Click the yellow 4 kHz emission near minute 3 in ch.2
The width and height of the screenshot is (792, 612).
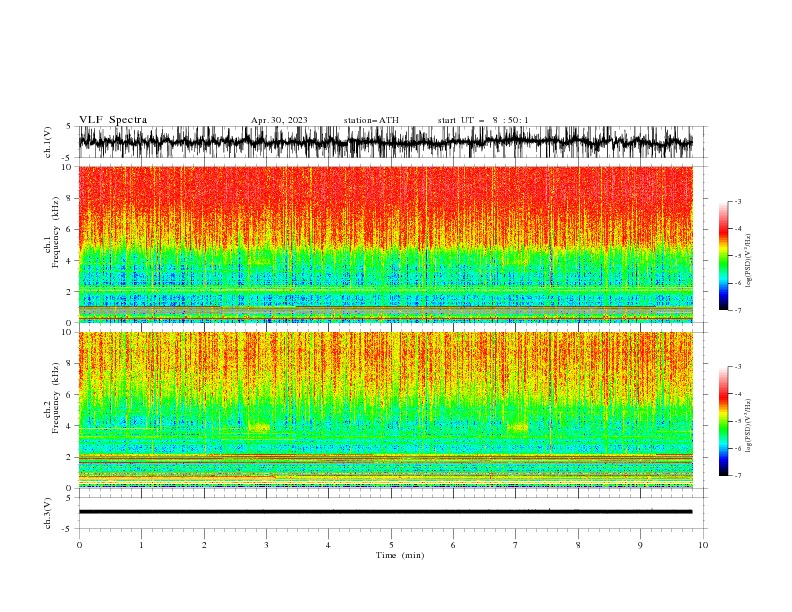coord(259,428)
